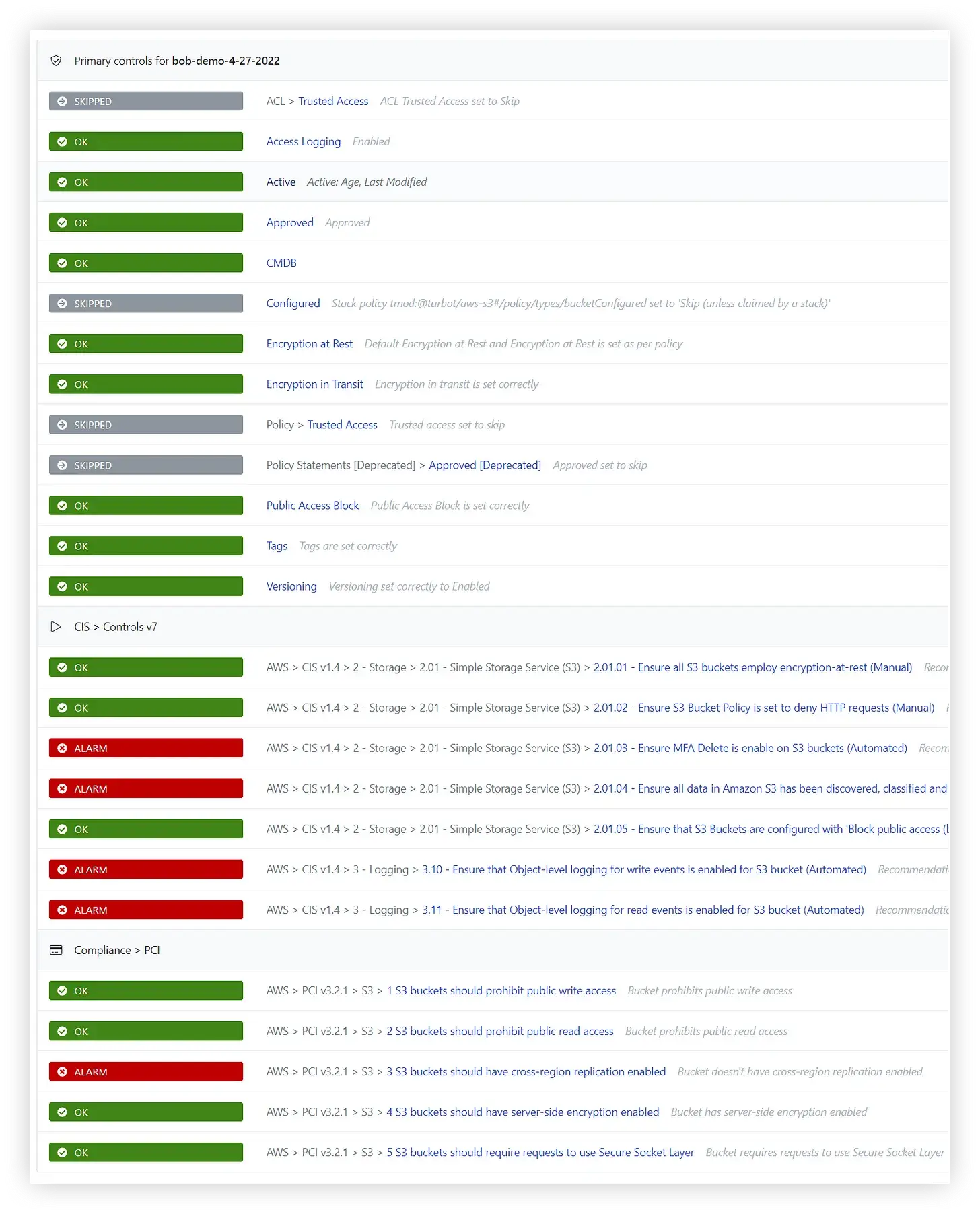Click the ALARM badge for 3.11 read events logging
This screenshot has height=1214, width=980.
pyautogui.click(x=146, y=910)
